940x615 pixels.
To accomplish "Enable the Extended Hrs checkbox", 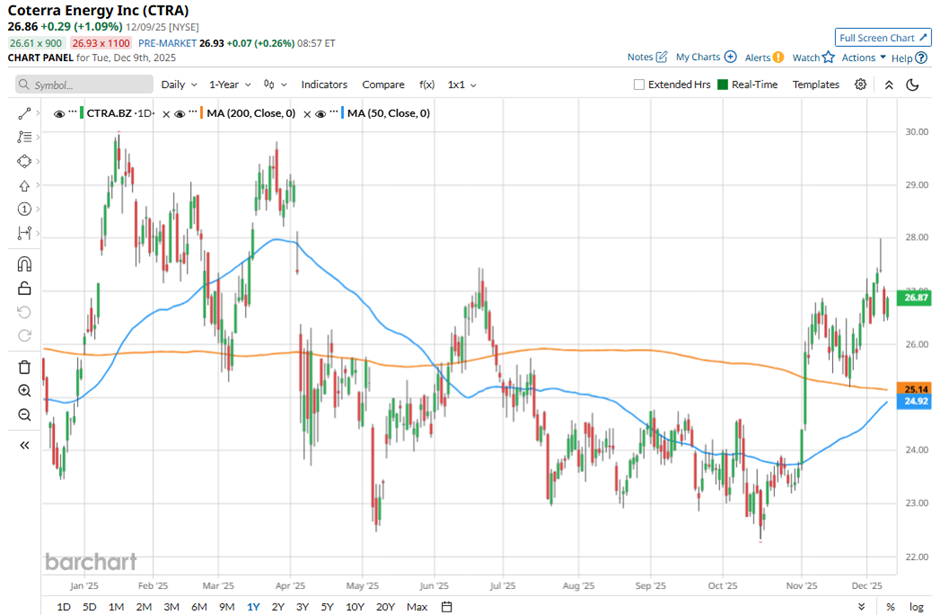I will [639, 85].
